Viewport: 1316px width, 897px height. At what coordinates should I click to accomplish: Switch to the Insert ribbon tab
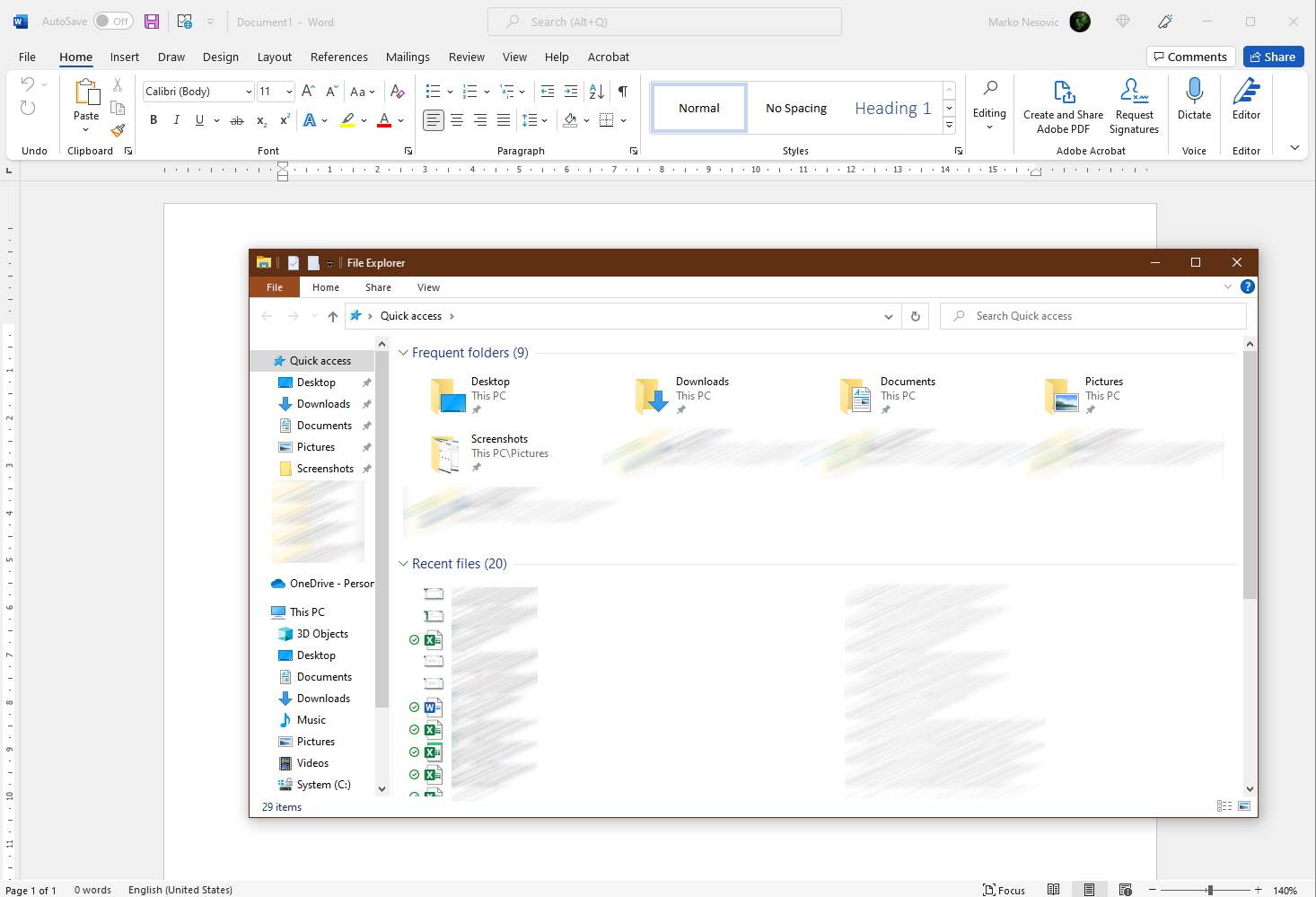(x=124, y=57)
